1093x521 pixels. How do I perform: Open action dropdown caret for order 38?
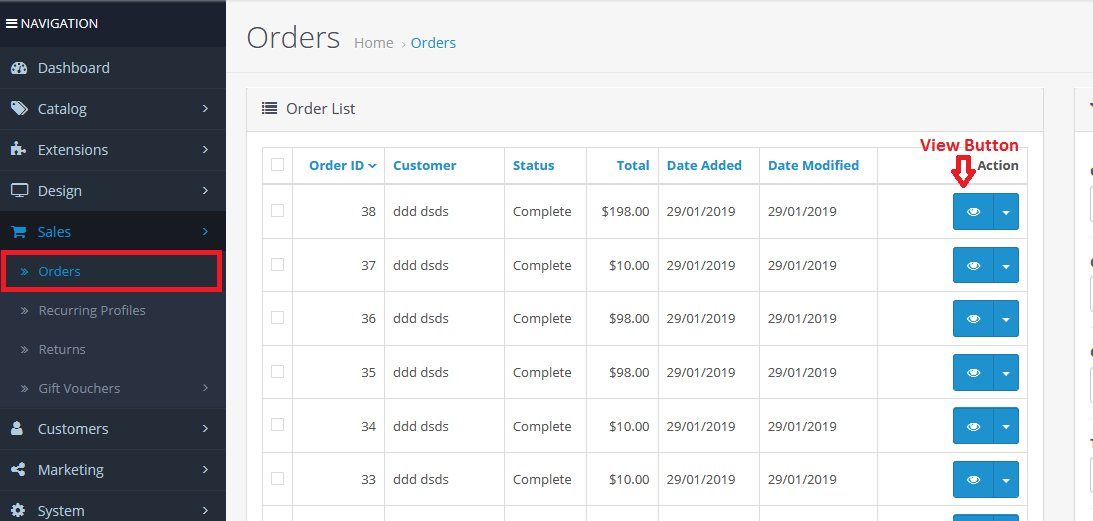point(1006,211)
